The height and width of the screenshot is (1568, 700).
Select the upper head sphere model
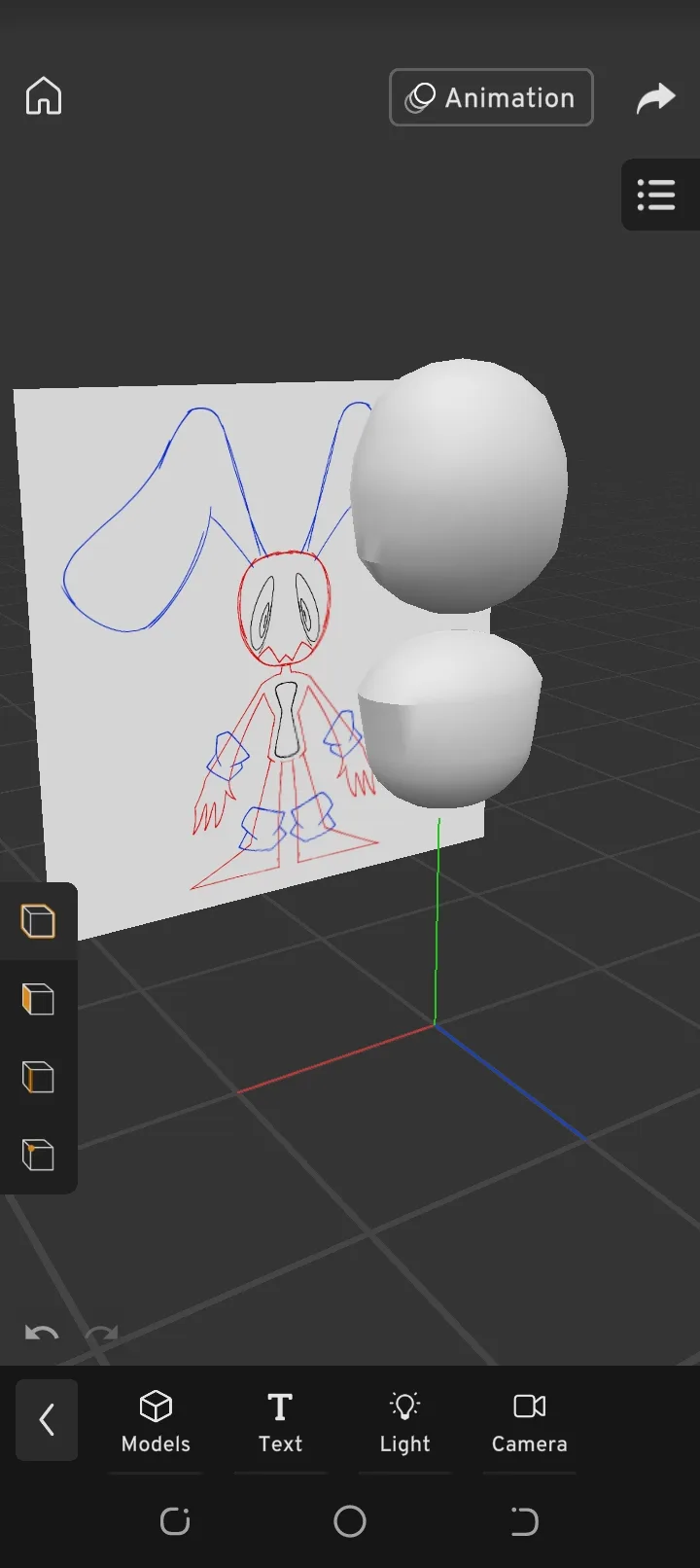tap(459, 486)
